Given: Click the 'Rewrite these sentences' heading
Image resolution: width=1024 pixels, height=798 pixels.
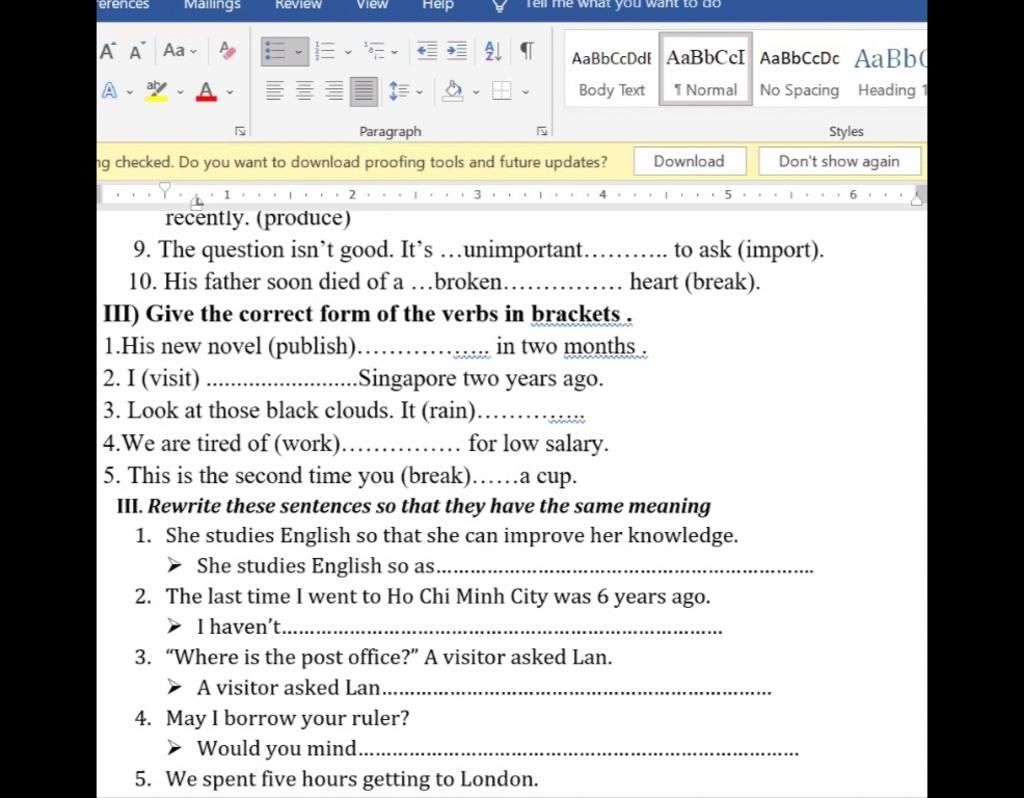Looking at the screenshot, I should click(414, 506).
